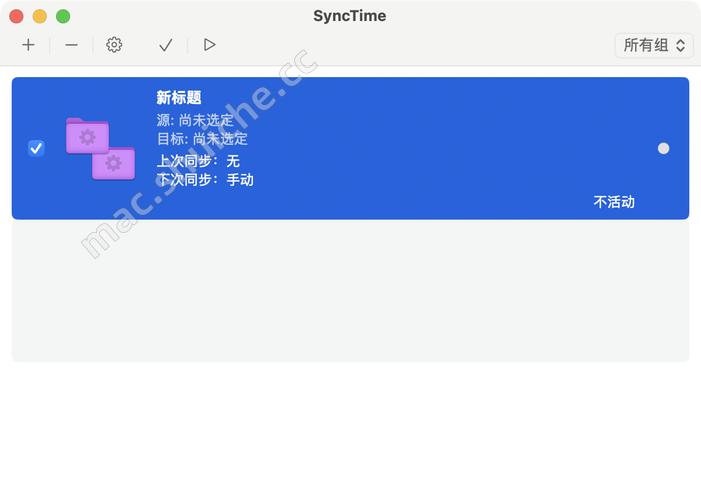Click the 上次同步: 无 line
This screenshot has height=500, width=701.
[198, 160]
